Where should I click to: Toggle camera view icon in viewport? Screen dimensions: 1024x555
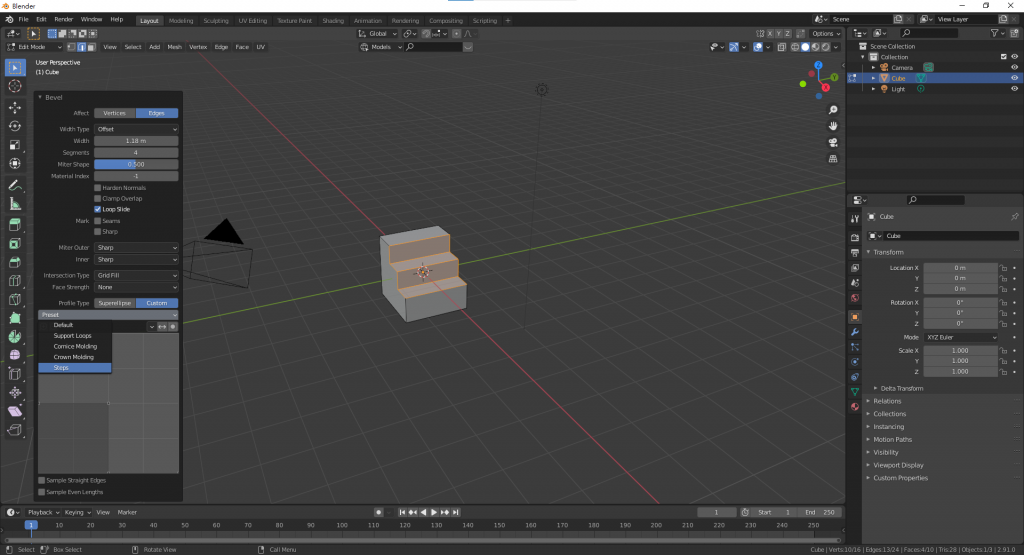click(x=833, y=142)
